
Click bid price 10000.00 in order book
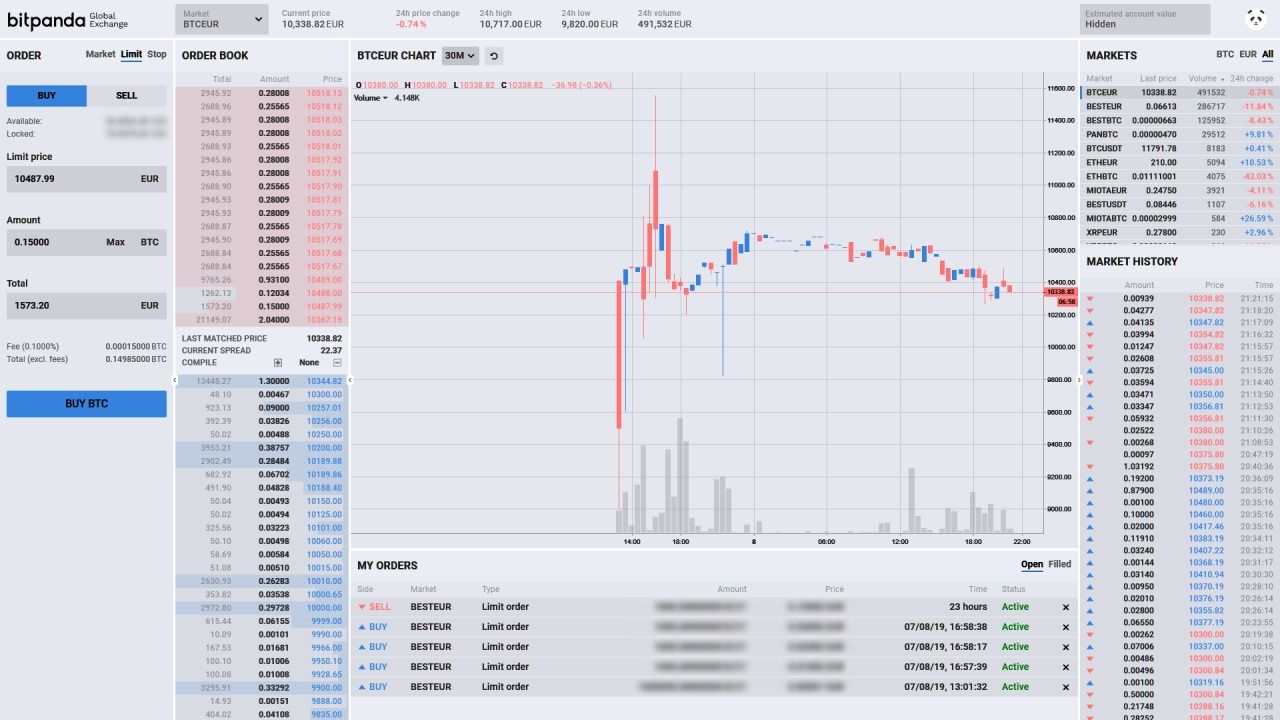click(324, 607)
